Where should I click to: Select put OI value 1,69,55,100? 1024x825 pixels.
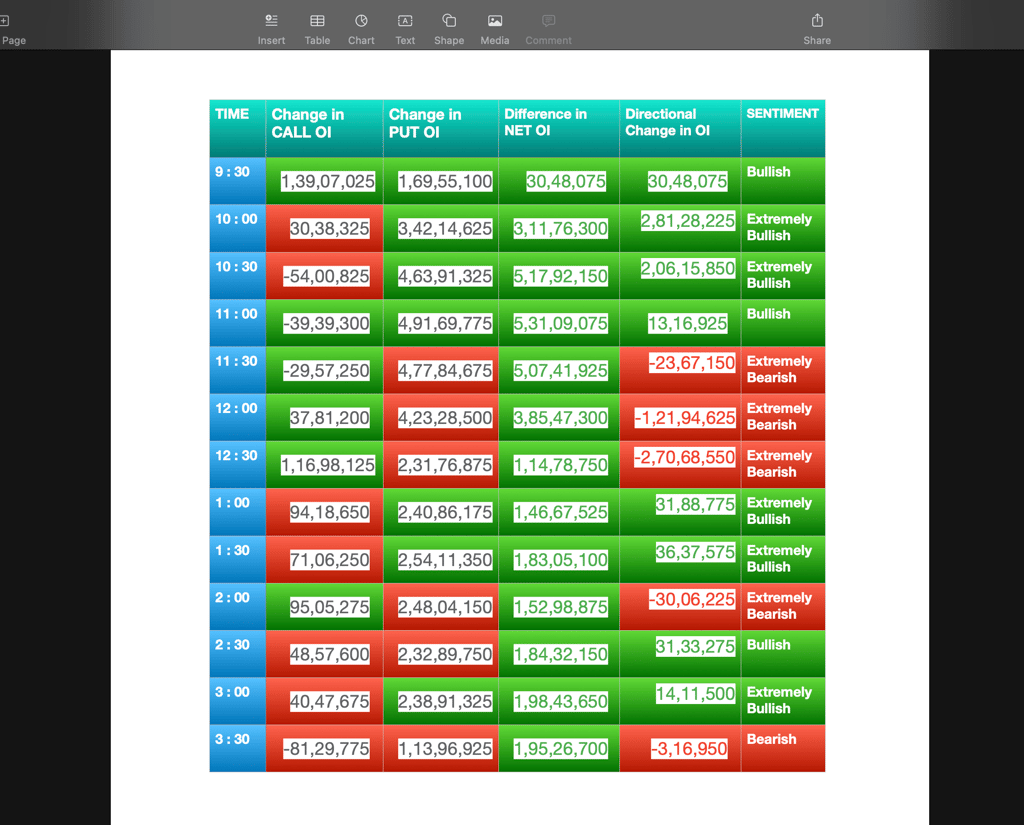[445, 181]
